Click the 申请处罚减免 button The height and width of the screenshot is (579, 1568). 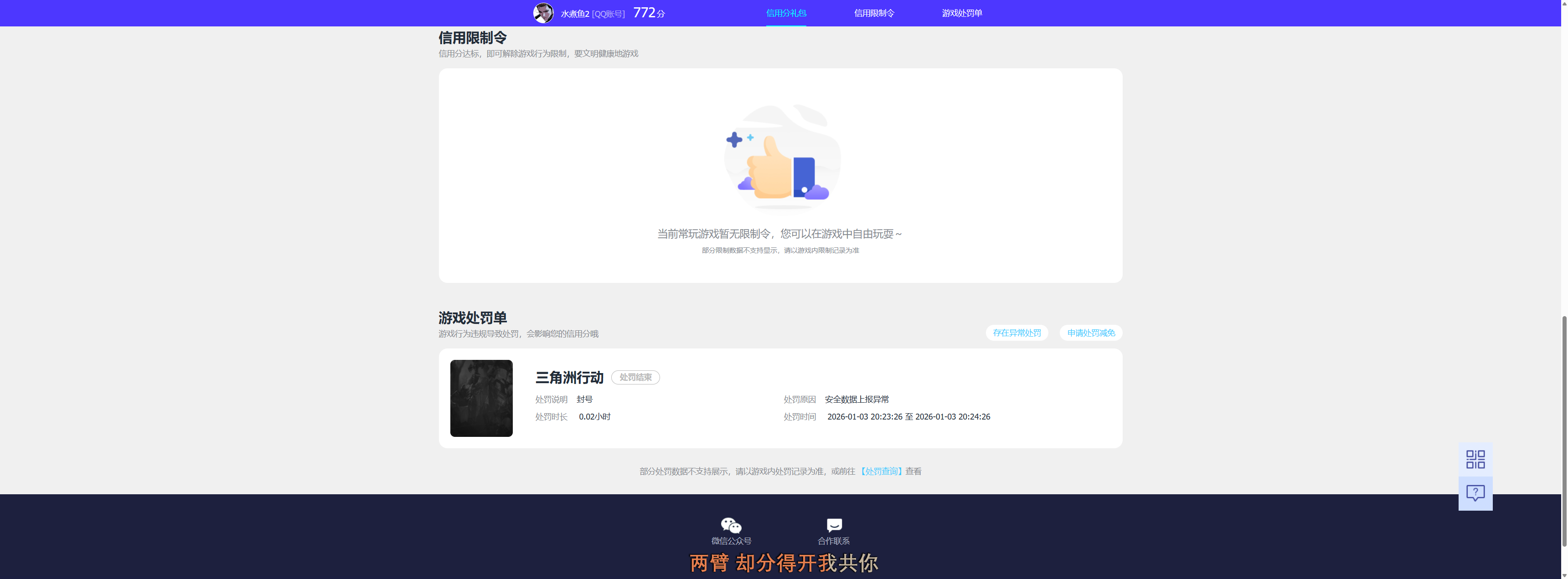click(x=1091, y=333)
